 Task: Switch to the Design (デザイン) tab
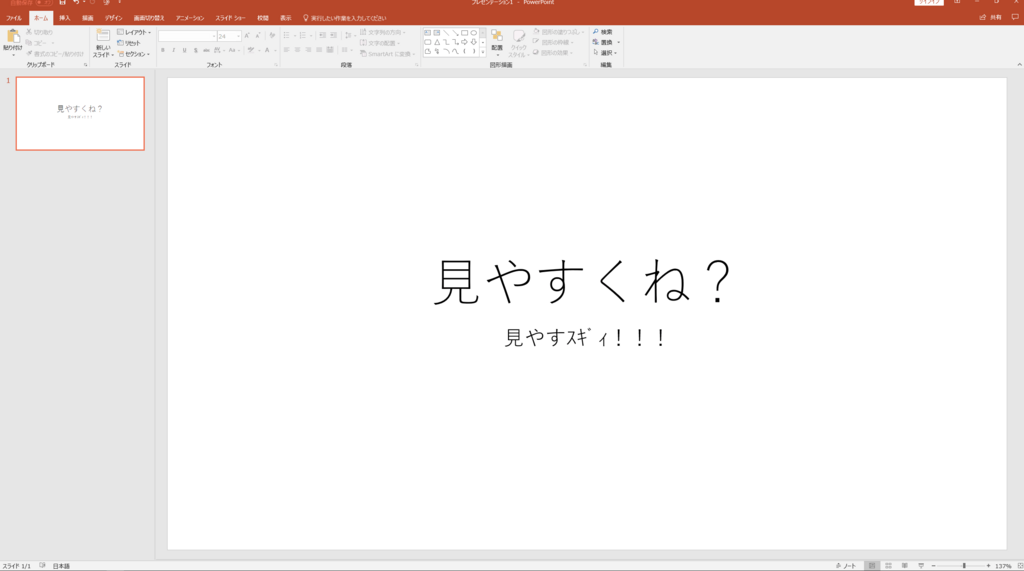113,18
